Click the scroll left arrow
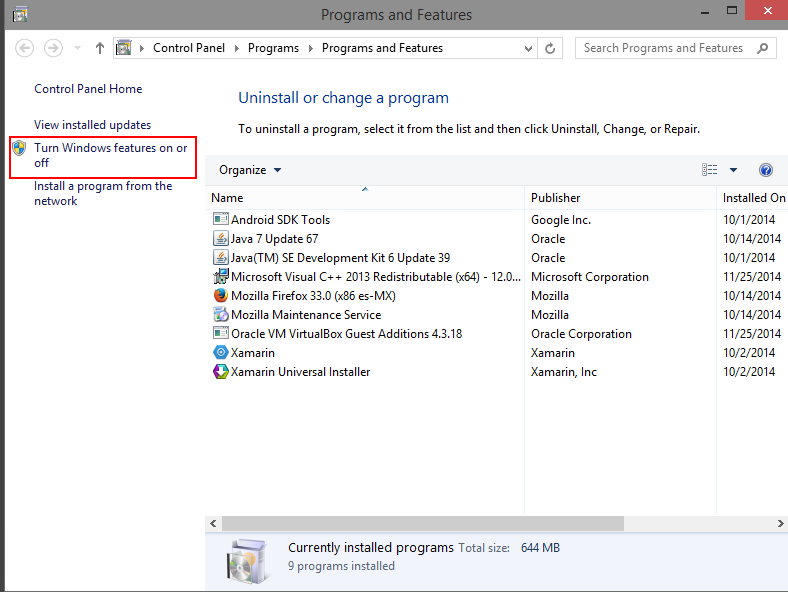 [213, 523]
